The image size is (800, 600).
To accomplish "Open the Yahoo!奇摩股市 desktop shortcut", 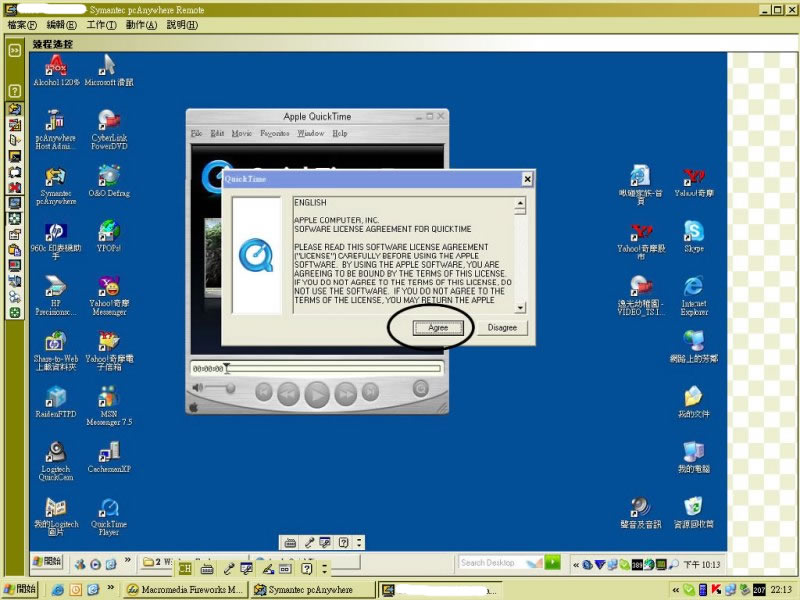I will tap(641, 241).
